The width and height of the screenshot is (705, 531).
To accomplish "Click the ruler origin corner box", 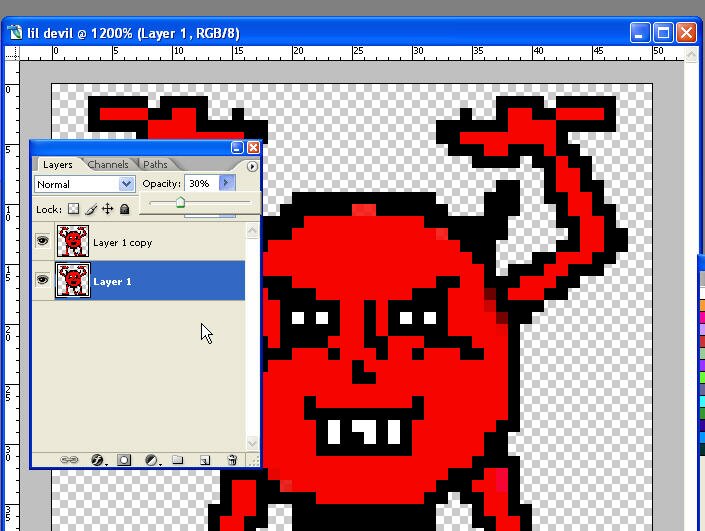I will 12,53.
